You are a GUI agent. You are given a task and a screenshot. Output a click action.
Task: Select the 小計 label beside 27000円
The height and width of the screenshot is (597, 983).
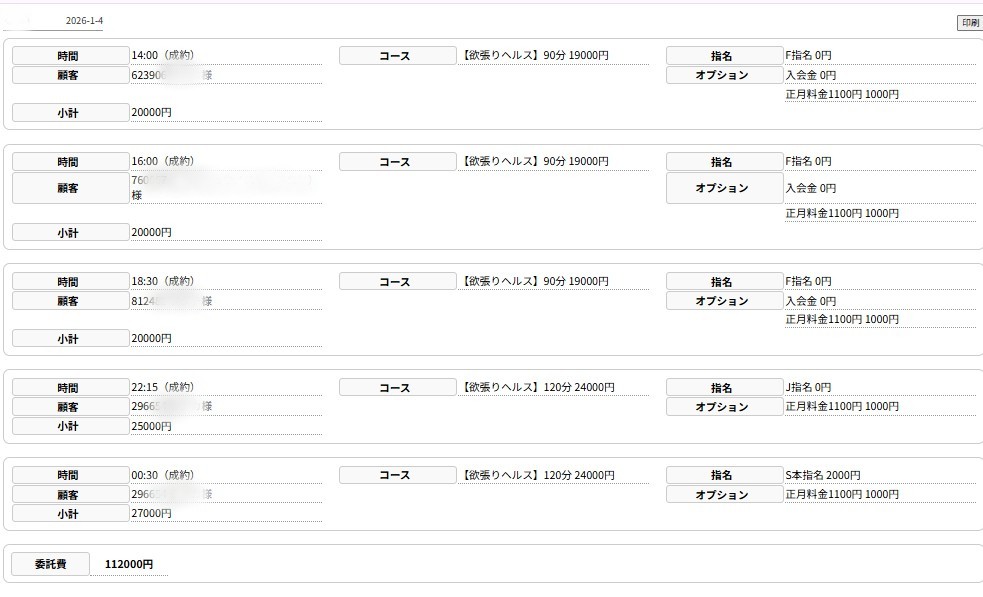click(69, 514)
